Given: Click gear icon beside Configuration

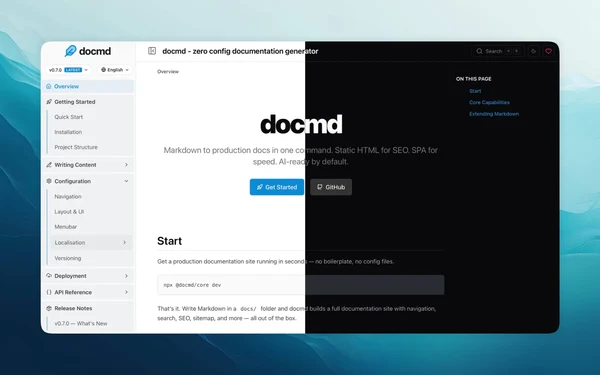Looking at the screenshot, I should pos(49,181).
